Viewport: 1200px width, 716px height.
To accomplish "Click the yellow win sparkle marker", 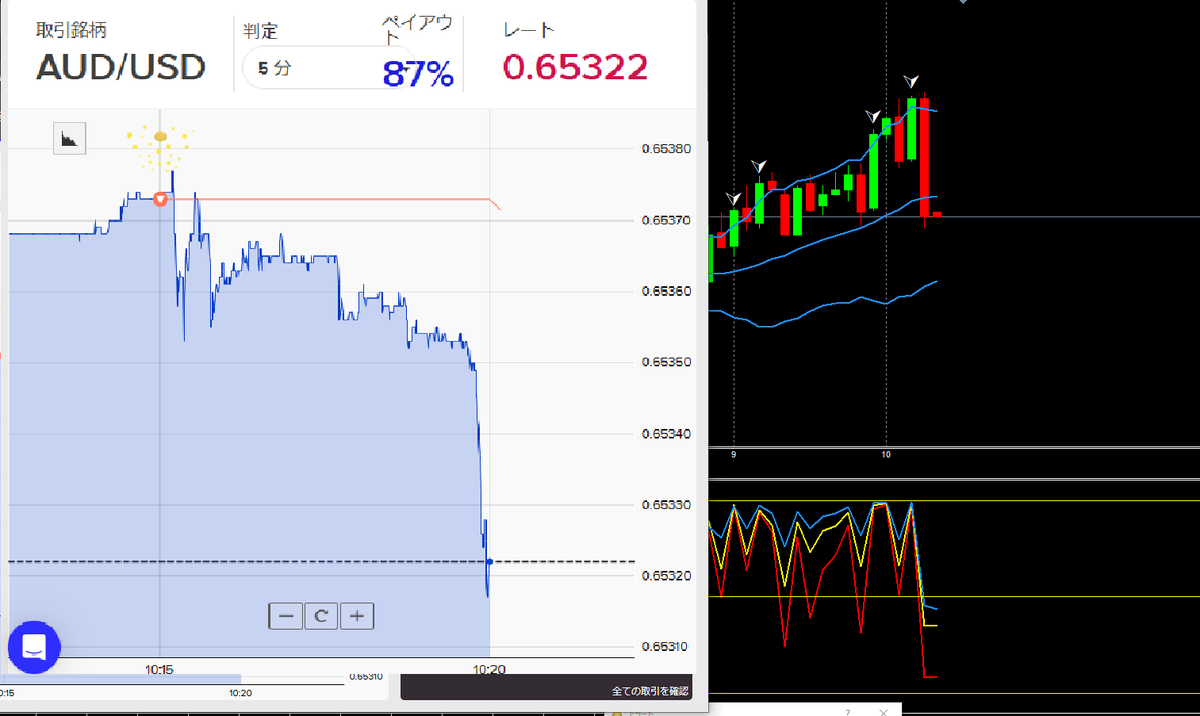I will click(160, 148).
